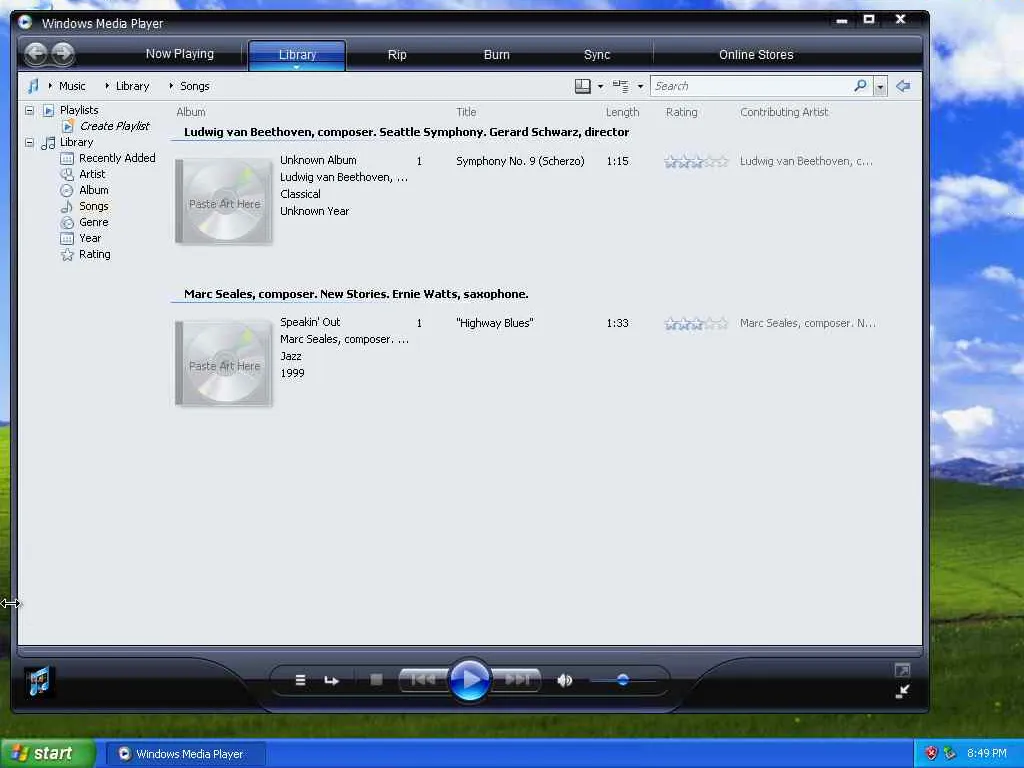The image size is (1024, 768).
Task: Click the Create Playlist link
Action: (115, 126)
